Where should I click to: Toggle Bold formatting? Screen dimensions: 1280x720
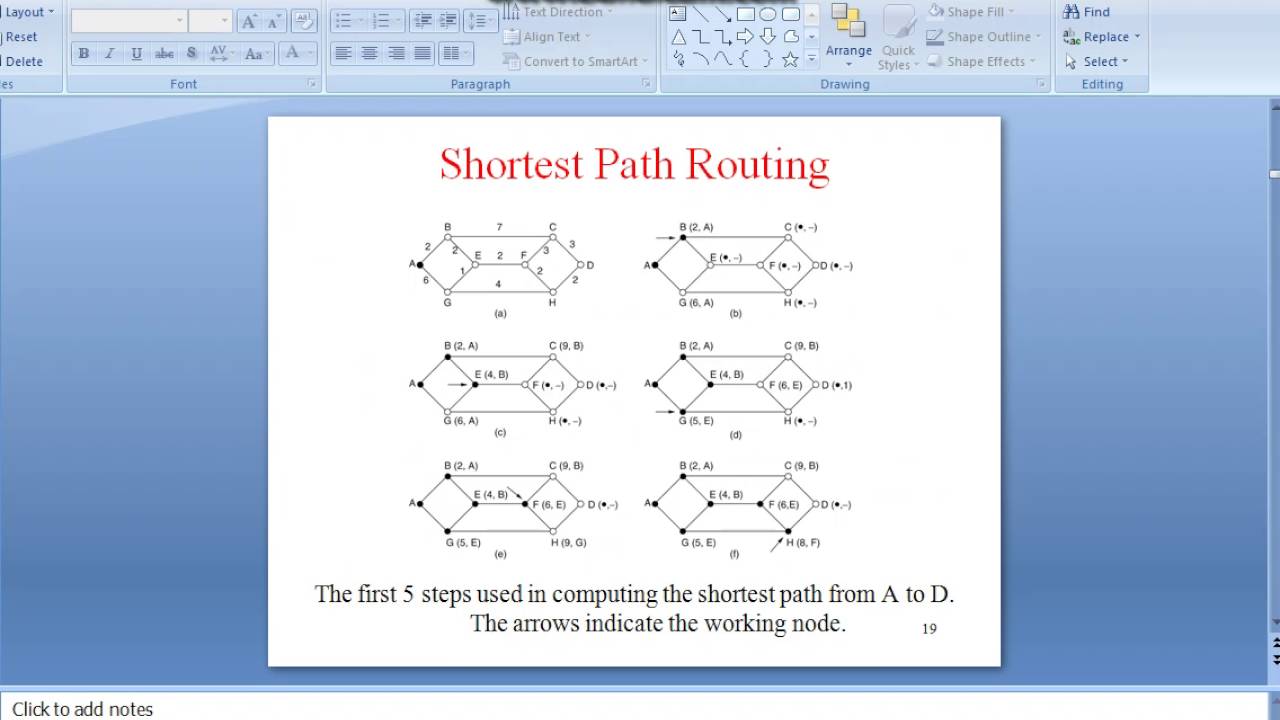(84, 54)
